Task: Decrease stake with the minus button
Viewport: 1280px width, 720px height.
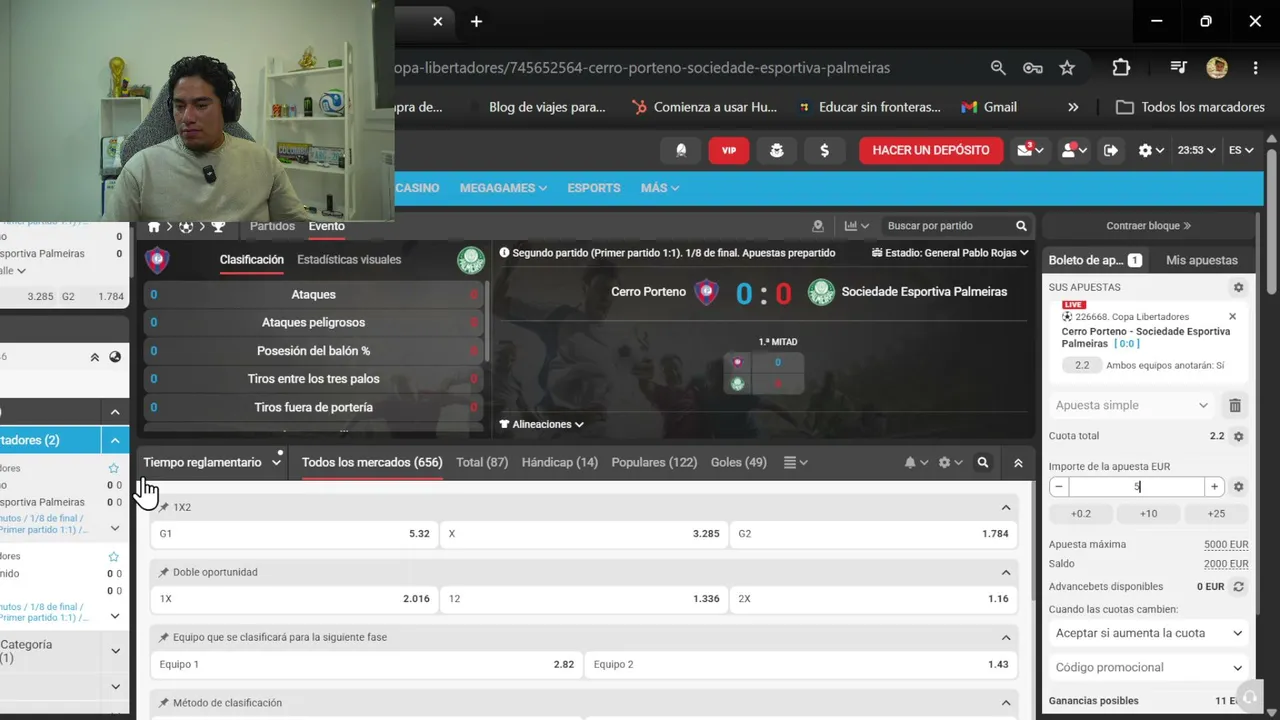Action: point(1059,487)
